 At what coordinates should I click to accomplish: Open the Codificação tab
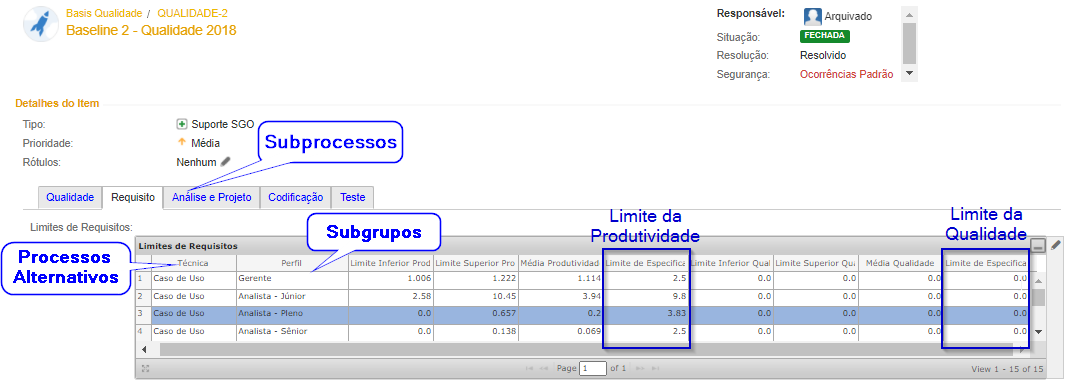tap(296, 197)
